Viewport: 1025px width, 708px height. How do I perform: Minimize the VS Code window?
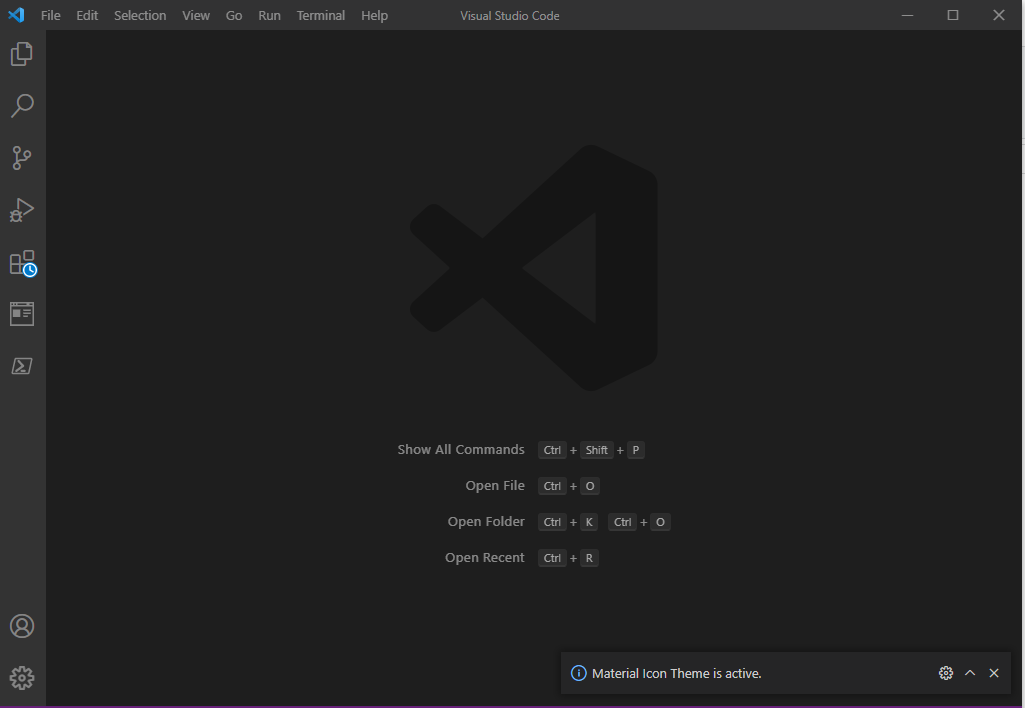(907, 15)
